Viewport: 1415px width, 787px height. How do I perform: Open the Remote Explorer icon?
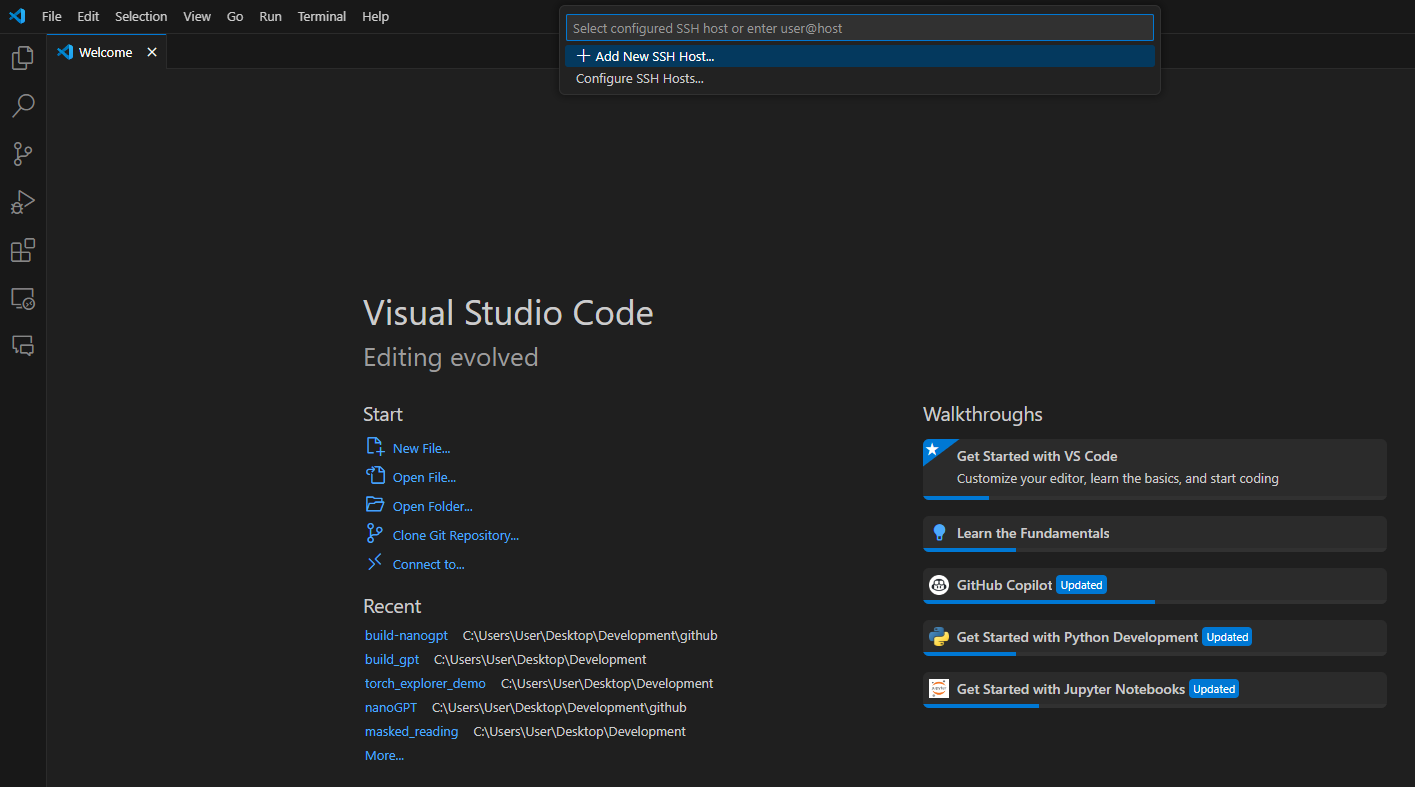[x=22, y=298]
